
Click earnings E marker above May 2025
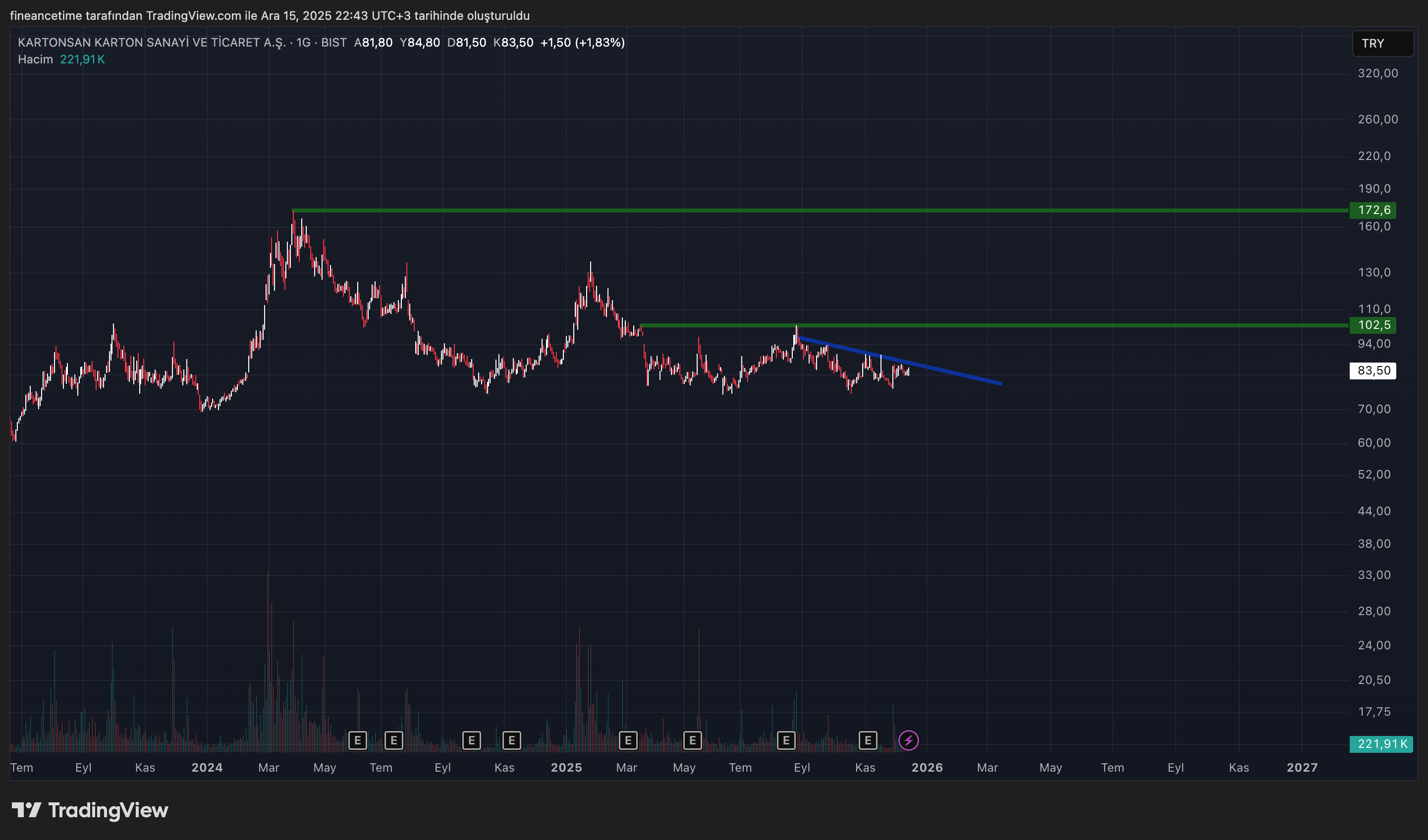693,740
